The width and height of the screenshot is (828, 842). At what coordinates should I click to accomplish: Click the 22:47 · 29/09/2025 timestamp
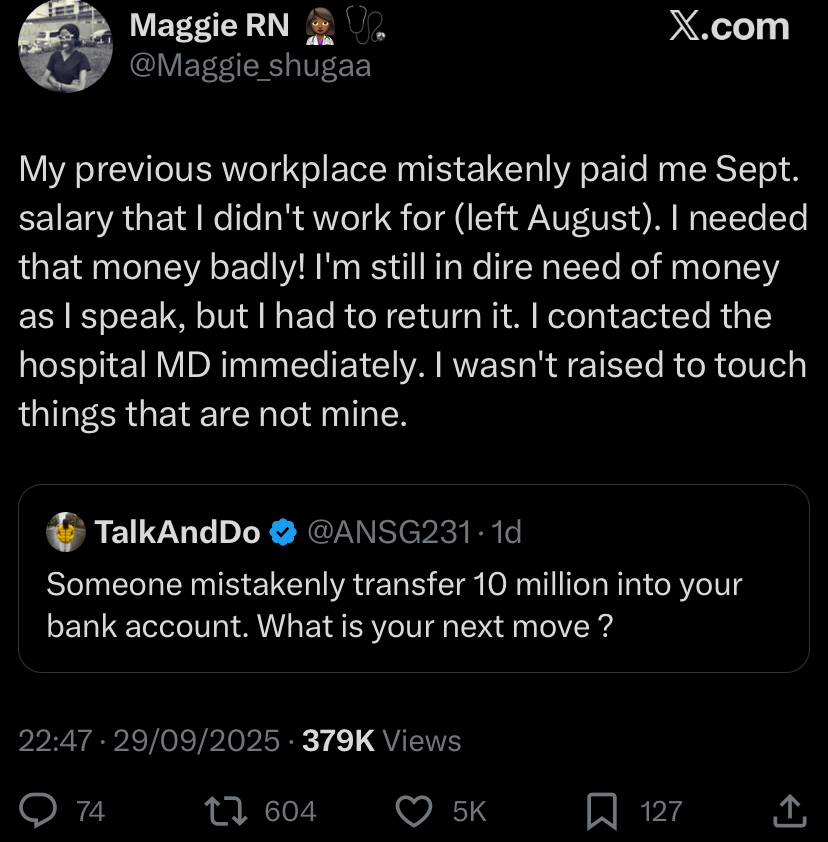[x=150, y=741]
